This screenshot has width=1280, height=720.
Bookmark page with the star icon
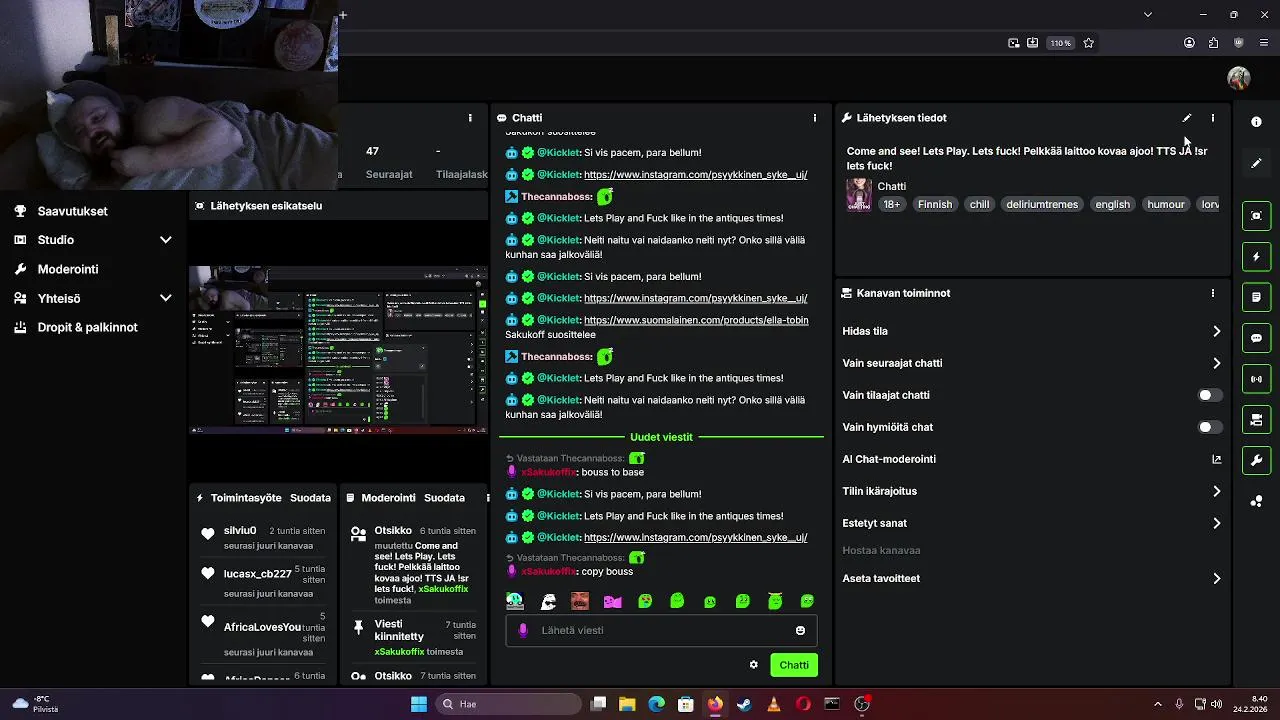click(x=1089, y=43)
